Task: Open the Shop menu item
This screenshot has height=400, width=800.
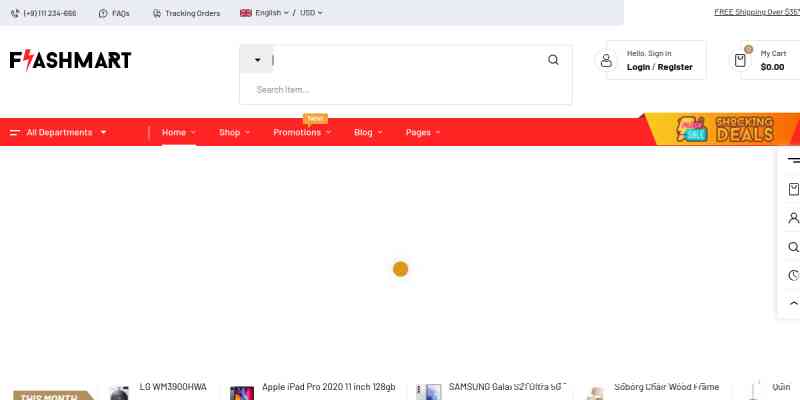Action: pyautogui.click(x=234, y=132)
